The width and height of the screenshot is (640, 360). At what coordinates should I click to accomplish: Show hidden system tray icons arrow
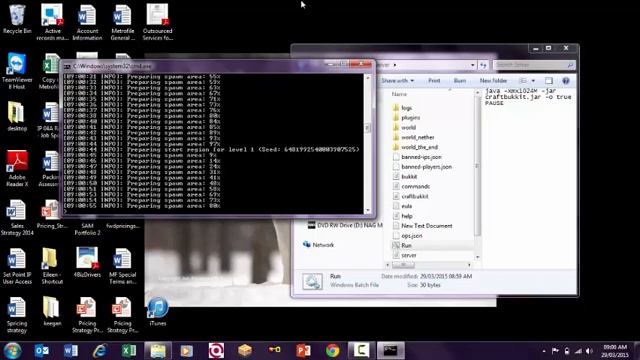click(544, 351)
